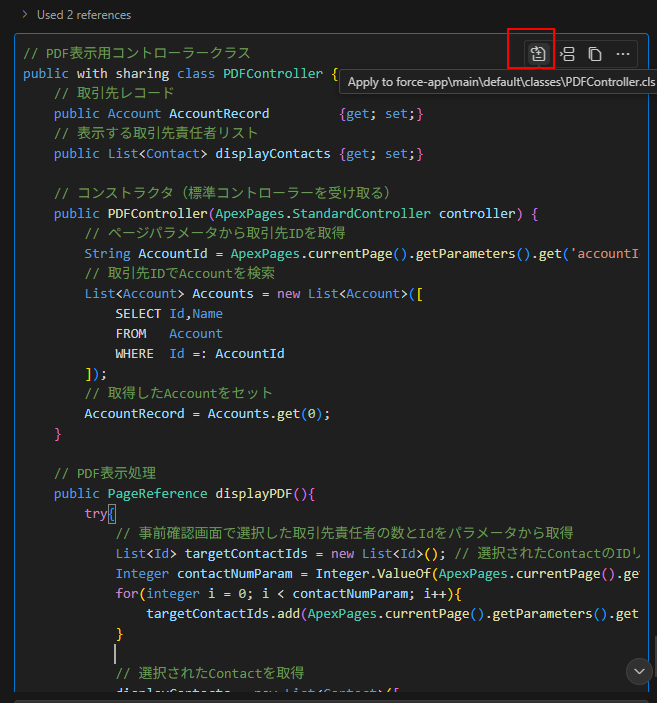
Task: Click the Insert at Cursor icon
Action: coord(567,54)
